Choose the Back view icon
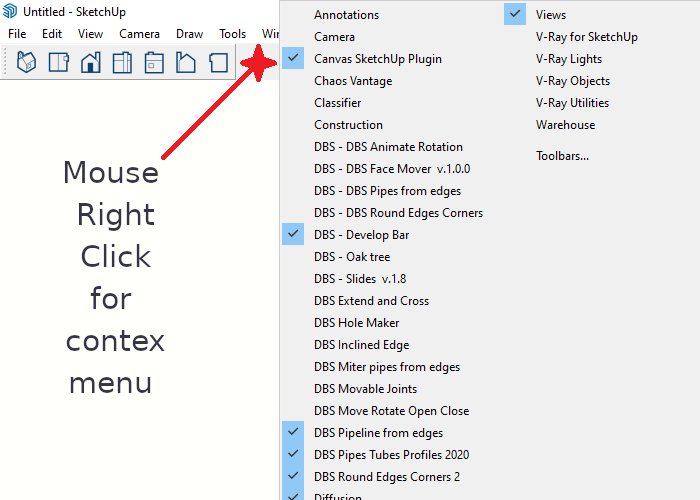This screenshot has width=700, height=500. (x=154, y=62)
